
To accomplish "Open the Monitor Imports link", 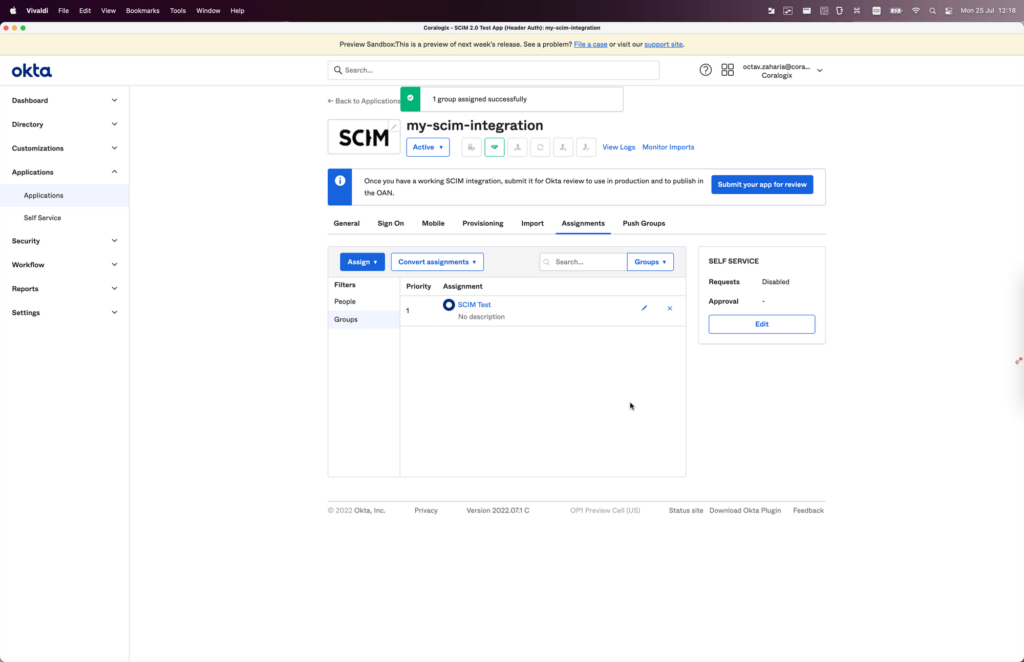I will tap(668, 148).
